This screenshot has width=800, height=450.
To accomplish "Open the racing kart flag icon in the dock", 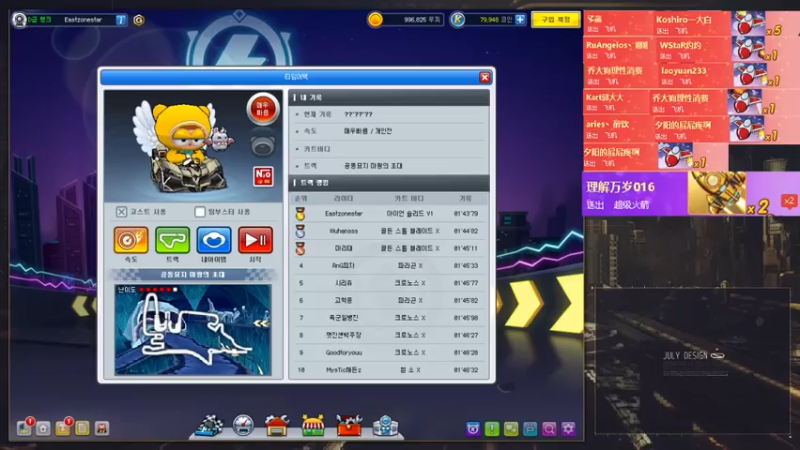I will [210, 426].
